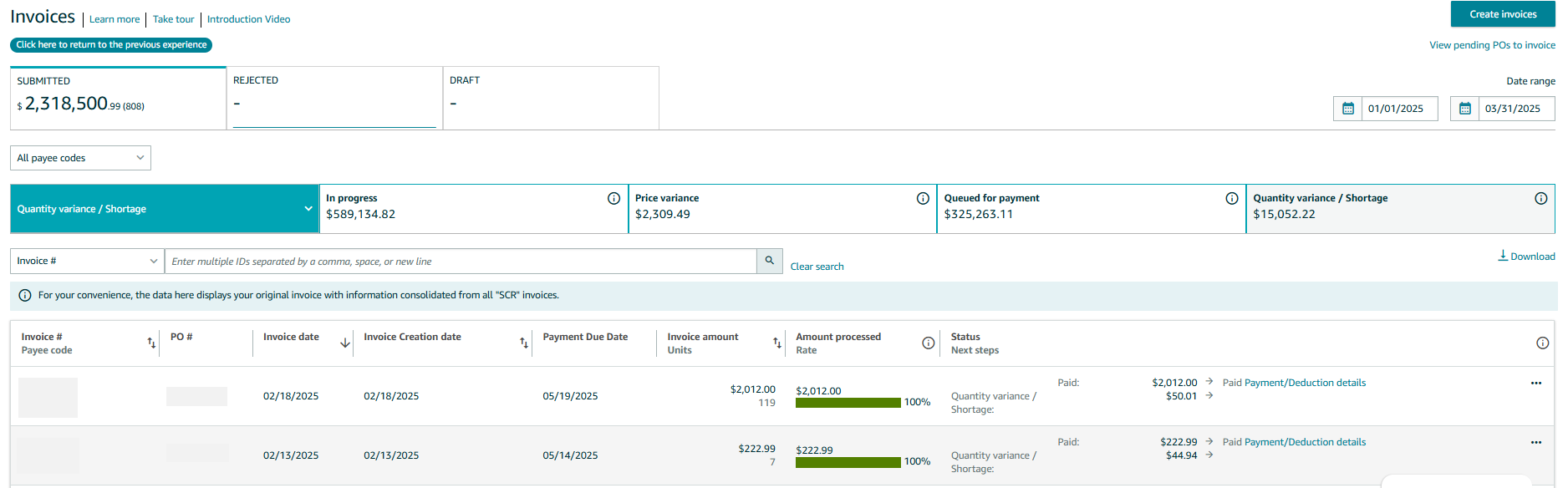Open Payment/Deduction details for $2,012.00 invoice
Image resolution: width=1568 pixels, height=488 pixels.
click(x=1305, y=383)
